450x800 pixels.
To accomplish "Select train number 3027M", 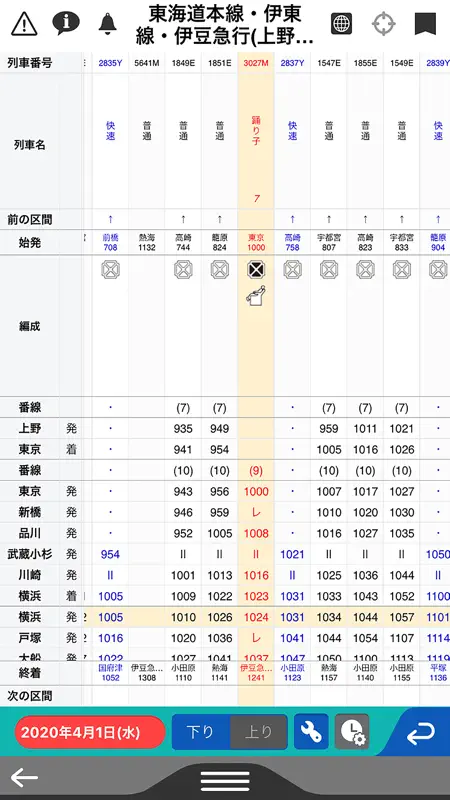I will (256, 63).
